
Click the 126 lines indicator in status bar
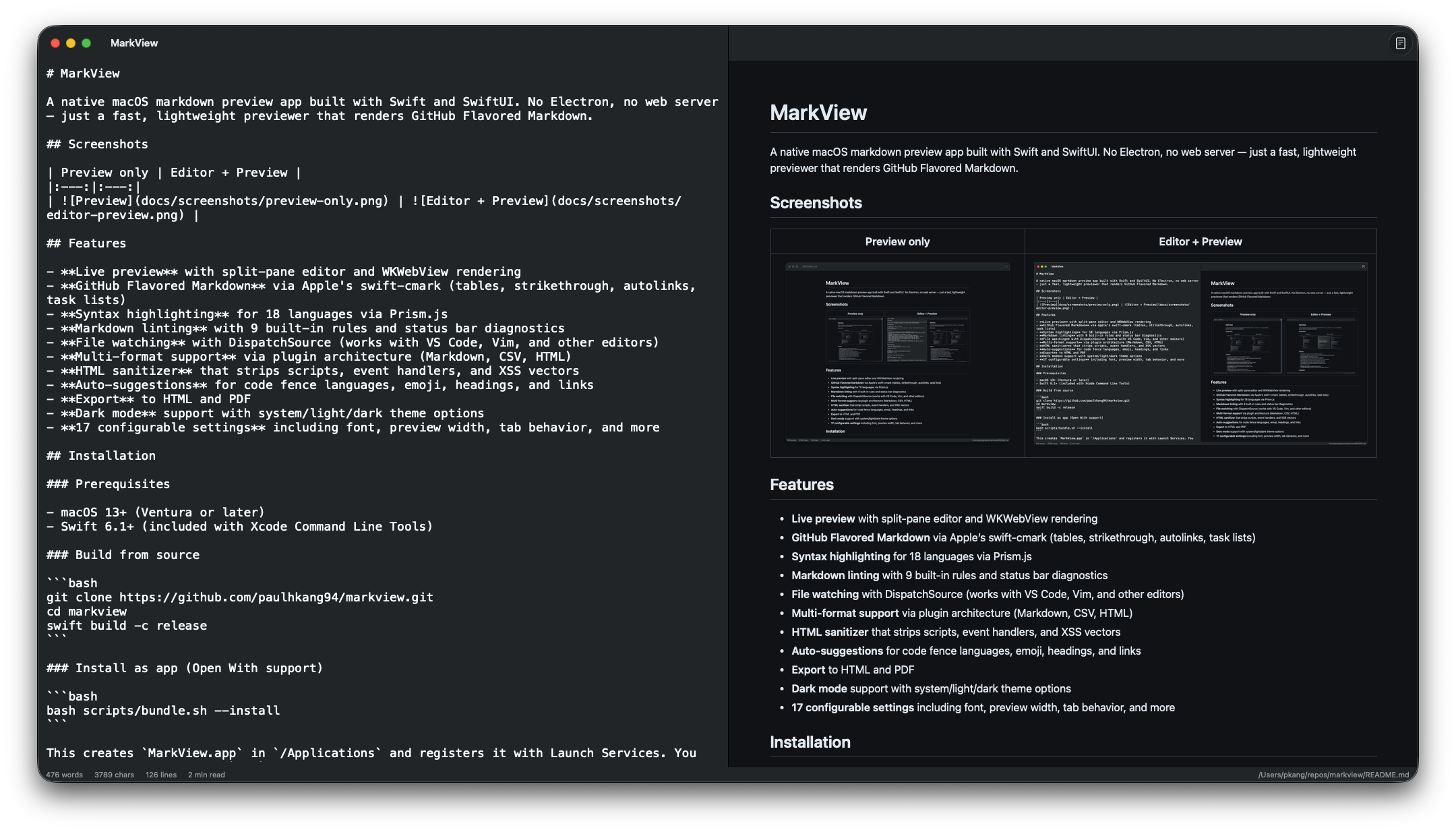pyautogui.click(x=161, y=775)
